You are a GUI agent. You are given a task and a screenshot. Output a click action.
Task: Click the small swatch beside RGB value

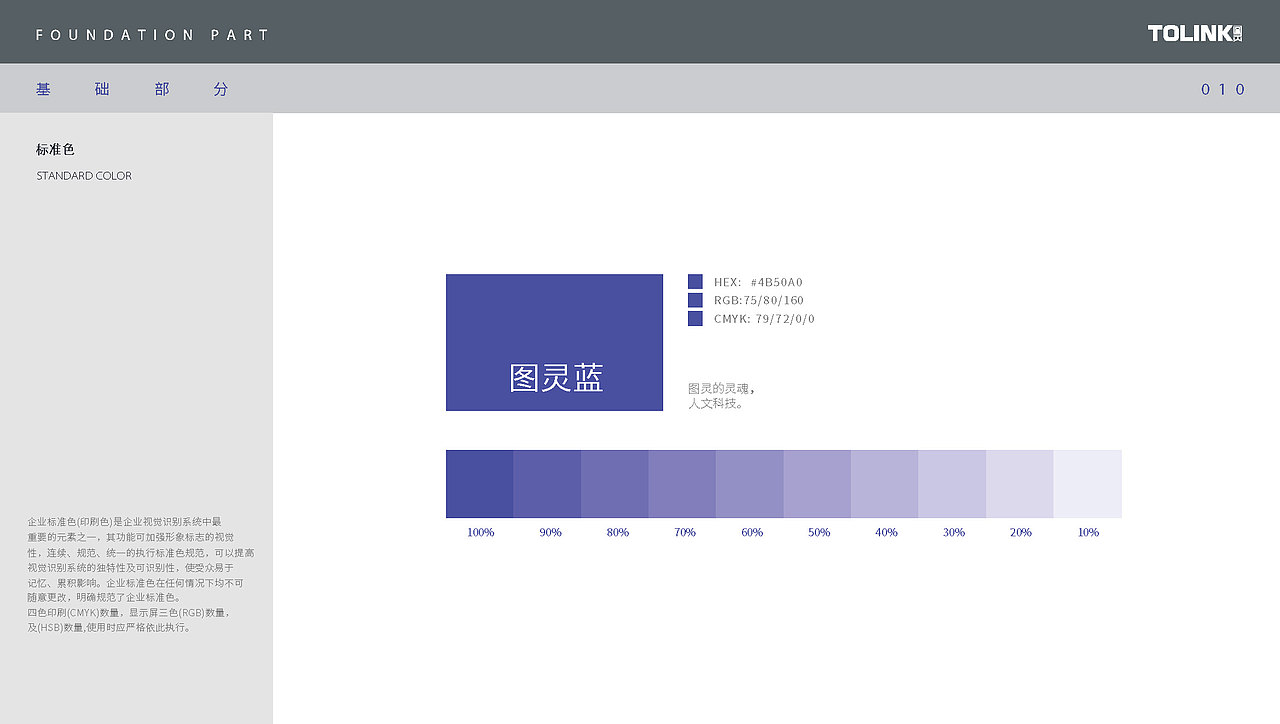click(x=695, y=300)
